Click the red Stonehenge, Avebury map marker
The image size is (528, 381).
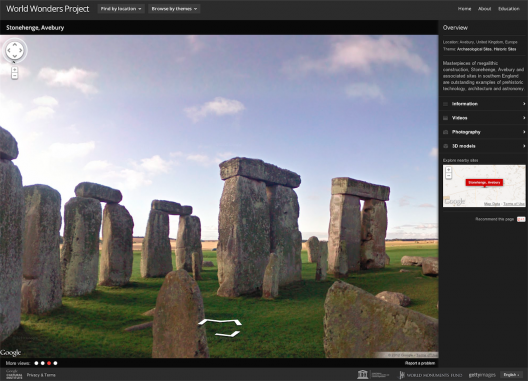484,183
